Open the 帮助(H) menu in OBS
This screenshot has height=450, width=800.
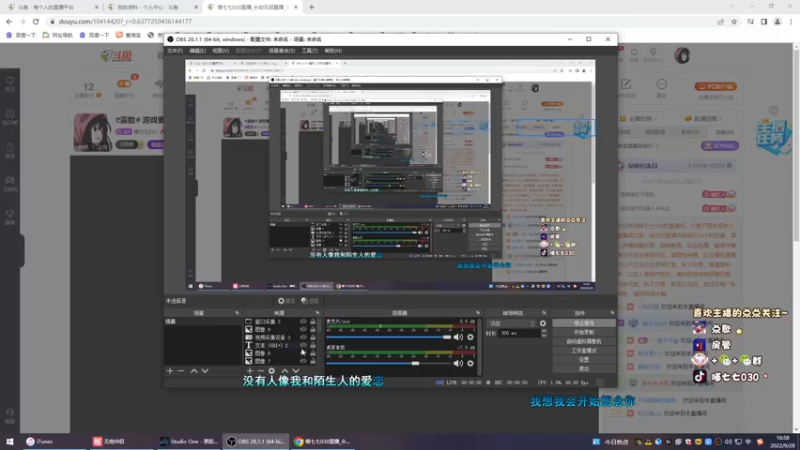(x=333, y=51)
